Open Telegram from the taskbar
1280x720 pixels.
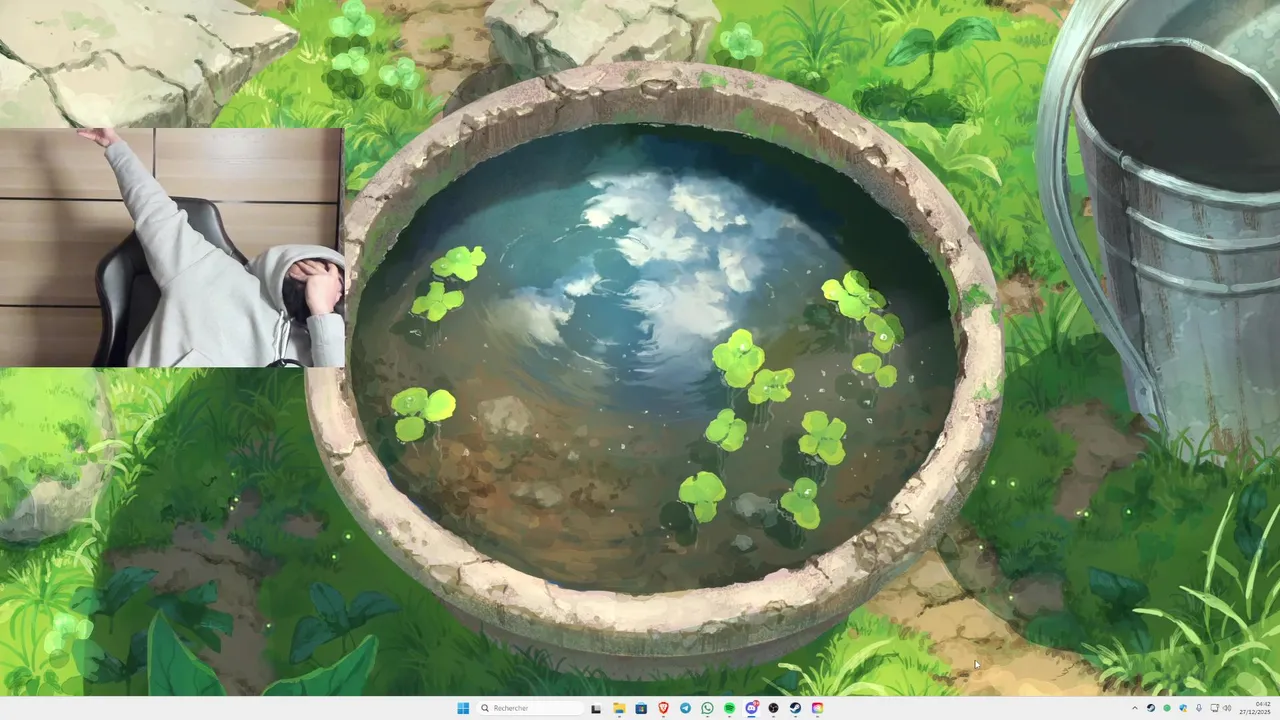685,708
